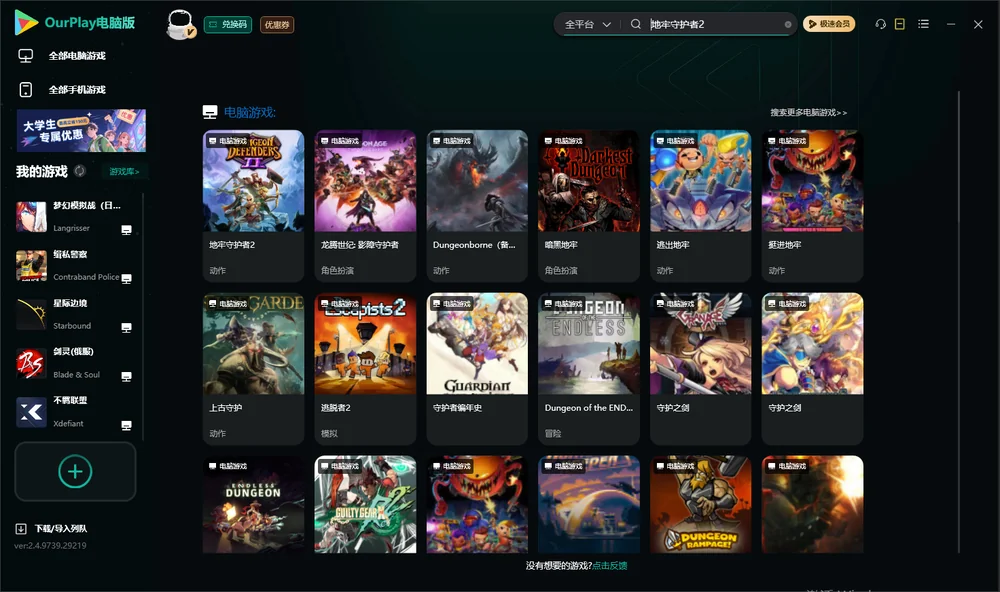The image size is (1000, 592).
Task: Select 缉私警察 Contraband Police in my games
Action: pyautogui.click(x=75, y=265)
